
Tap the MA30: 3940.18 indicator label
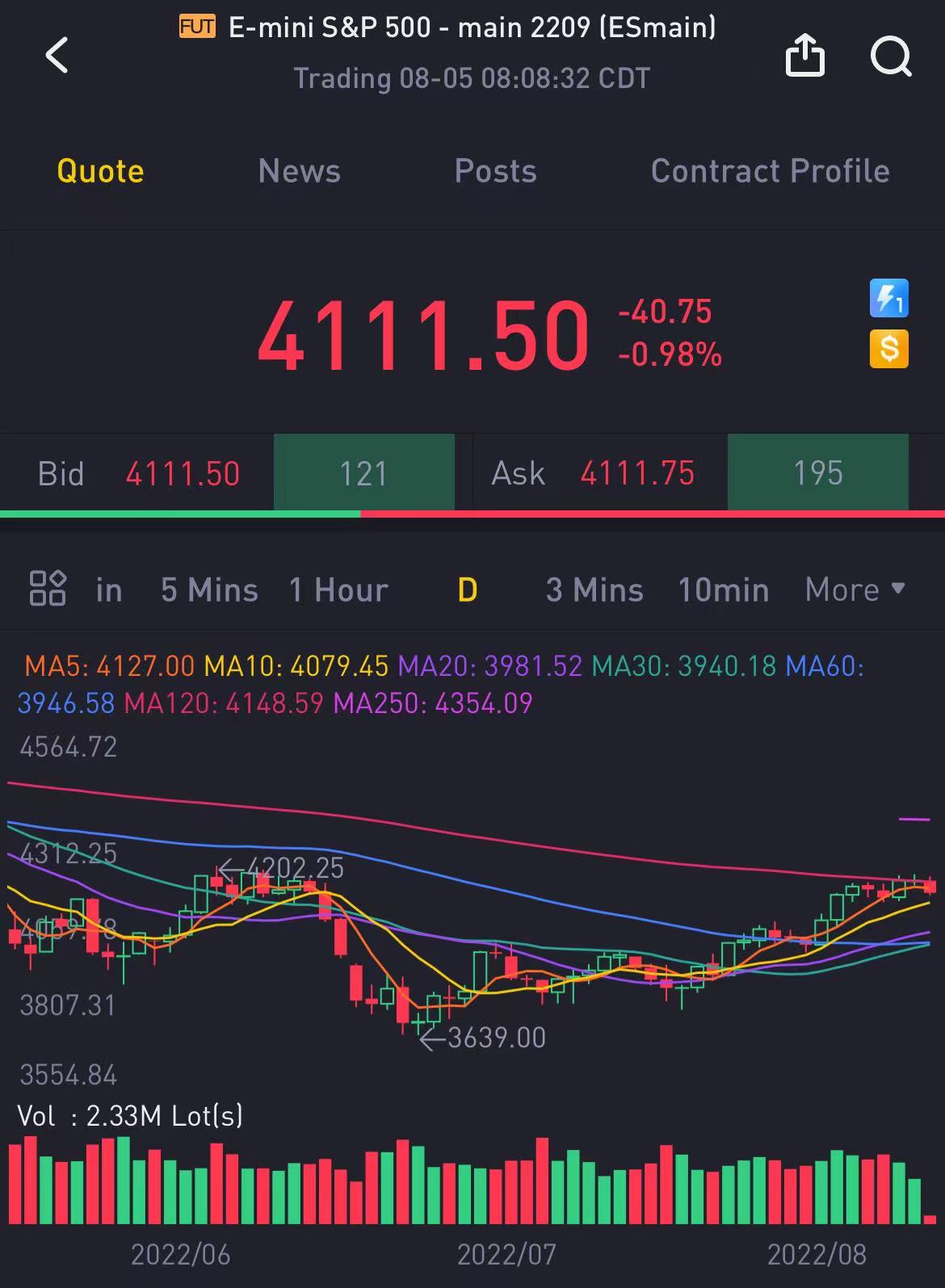pos(684,666)
